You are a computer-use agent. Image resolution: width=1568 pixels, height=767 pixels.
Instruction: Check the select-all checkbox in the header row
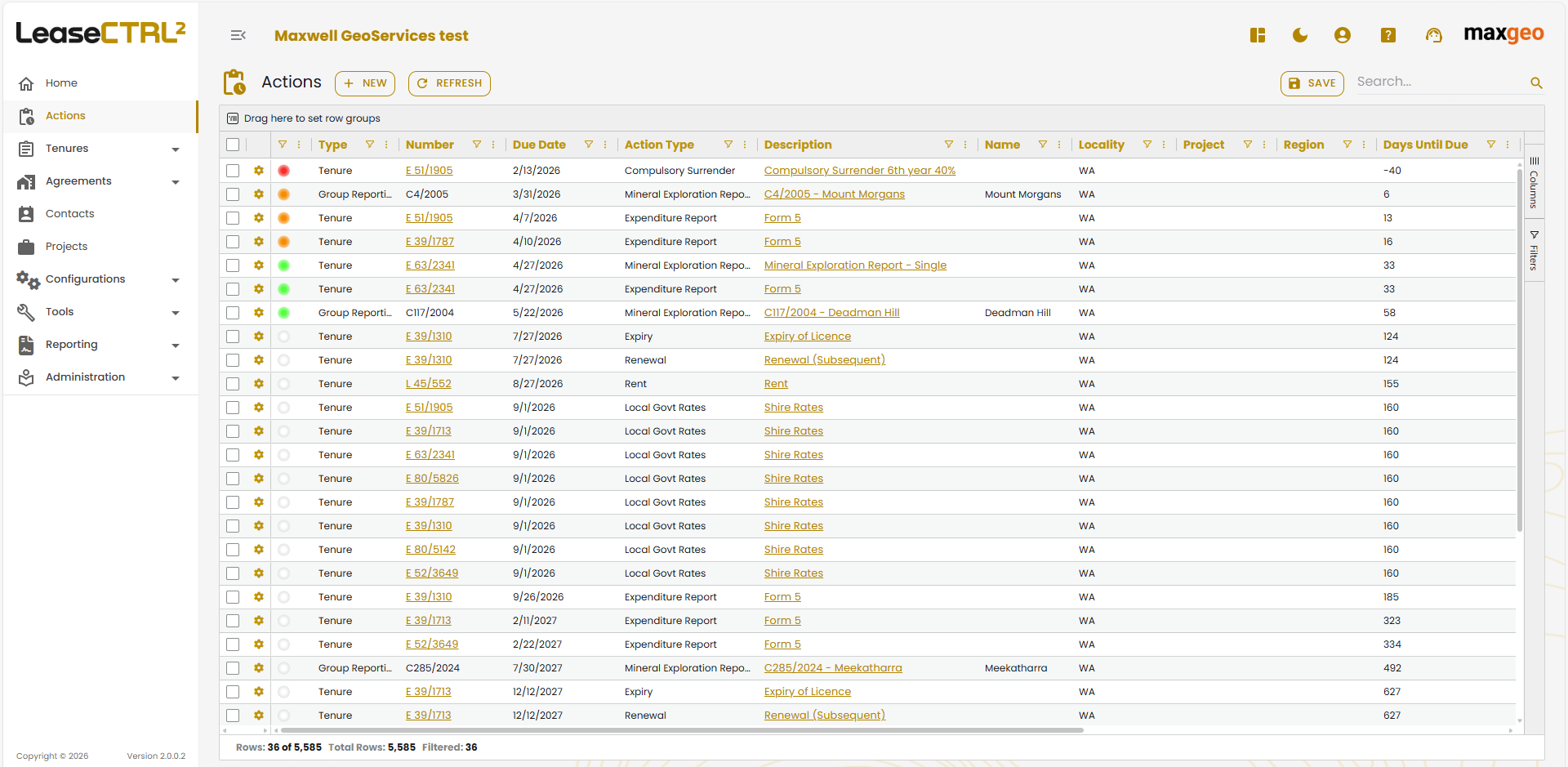tap(233, 145)
